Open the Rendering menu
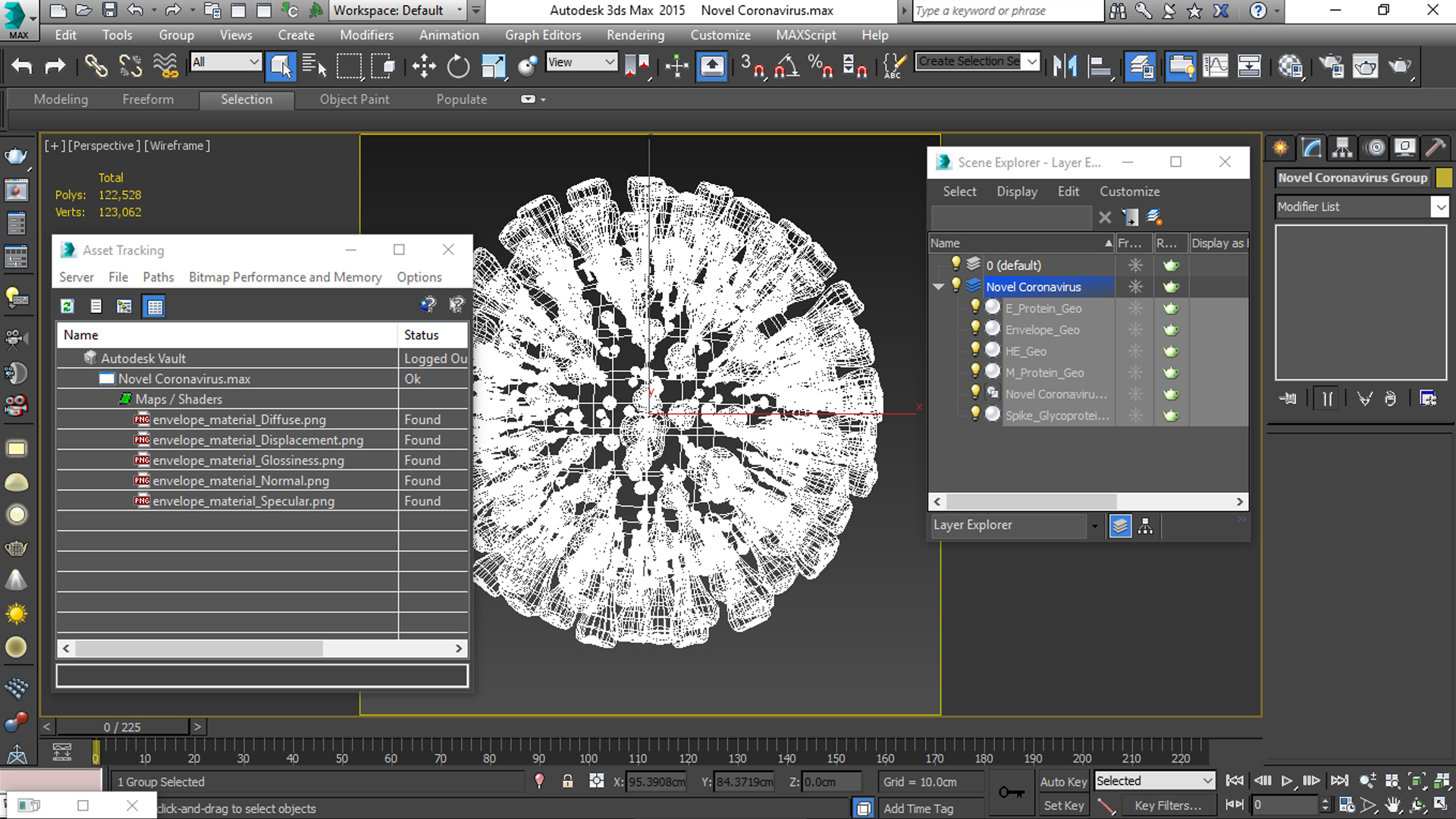1456x819 pixels. [x=635, y=35]
